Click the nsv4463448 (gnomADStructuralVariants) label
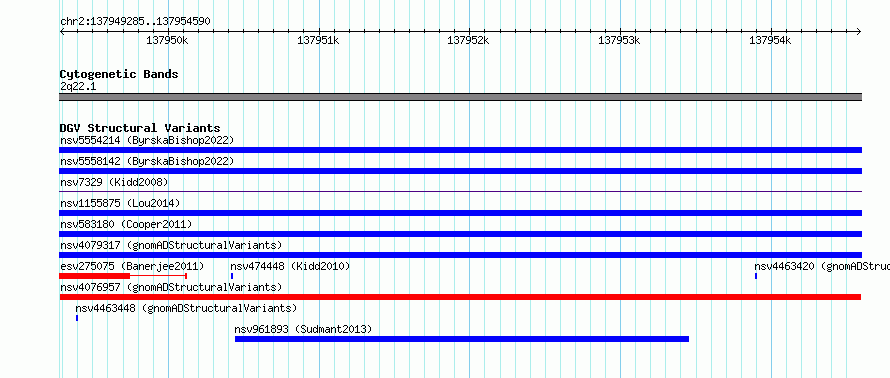The height and width of the screenshot is (378, 890). [186, 308]
